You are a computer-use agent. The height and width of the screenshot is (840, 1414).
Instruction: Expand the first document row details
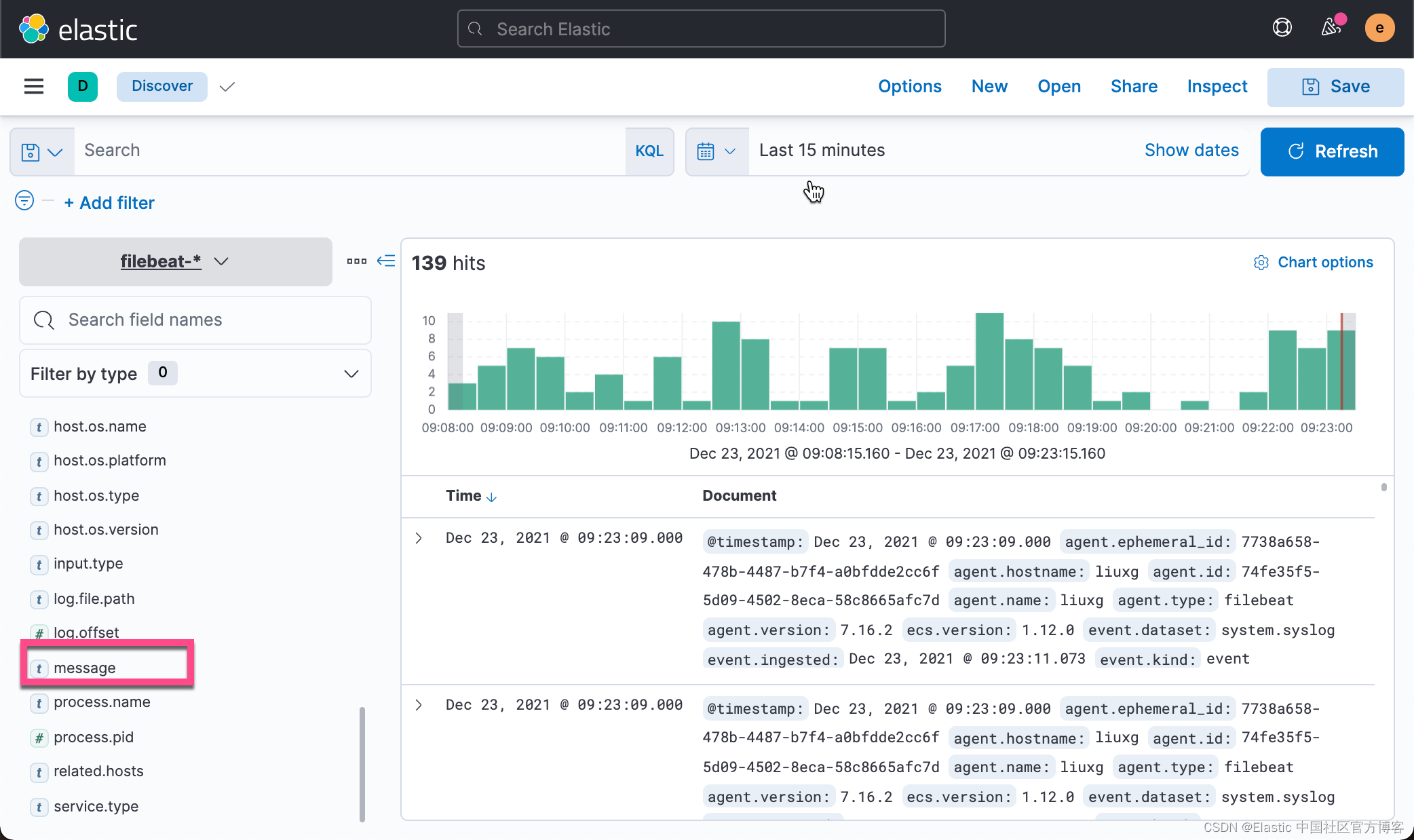(418, 538)
